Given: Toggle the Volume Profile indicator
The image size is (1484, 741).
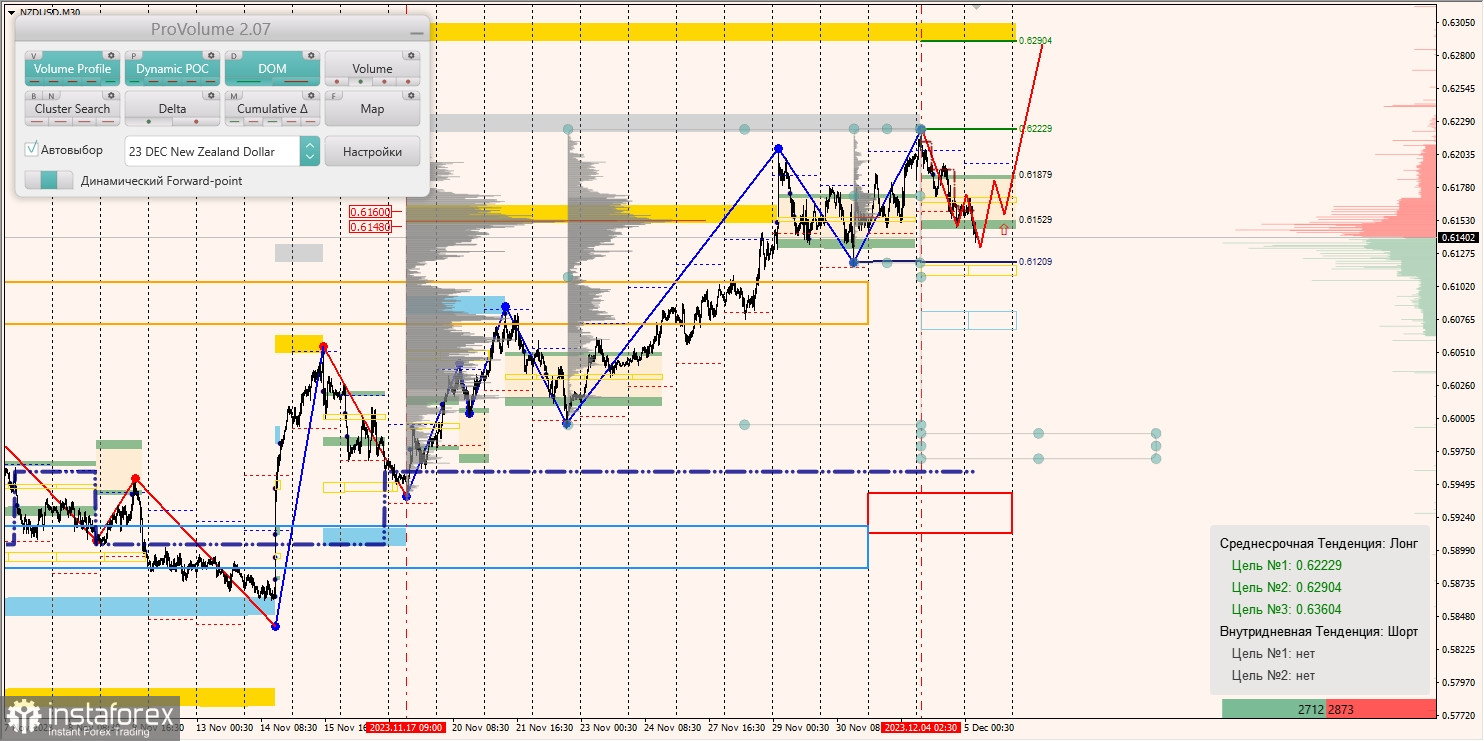Looking at the screenshot, I should (x=73, y=69).
